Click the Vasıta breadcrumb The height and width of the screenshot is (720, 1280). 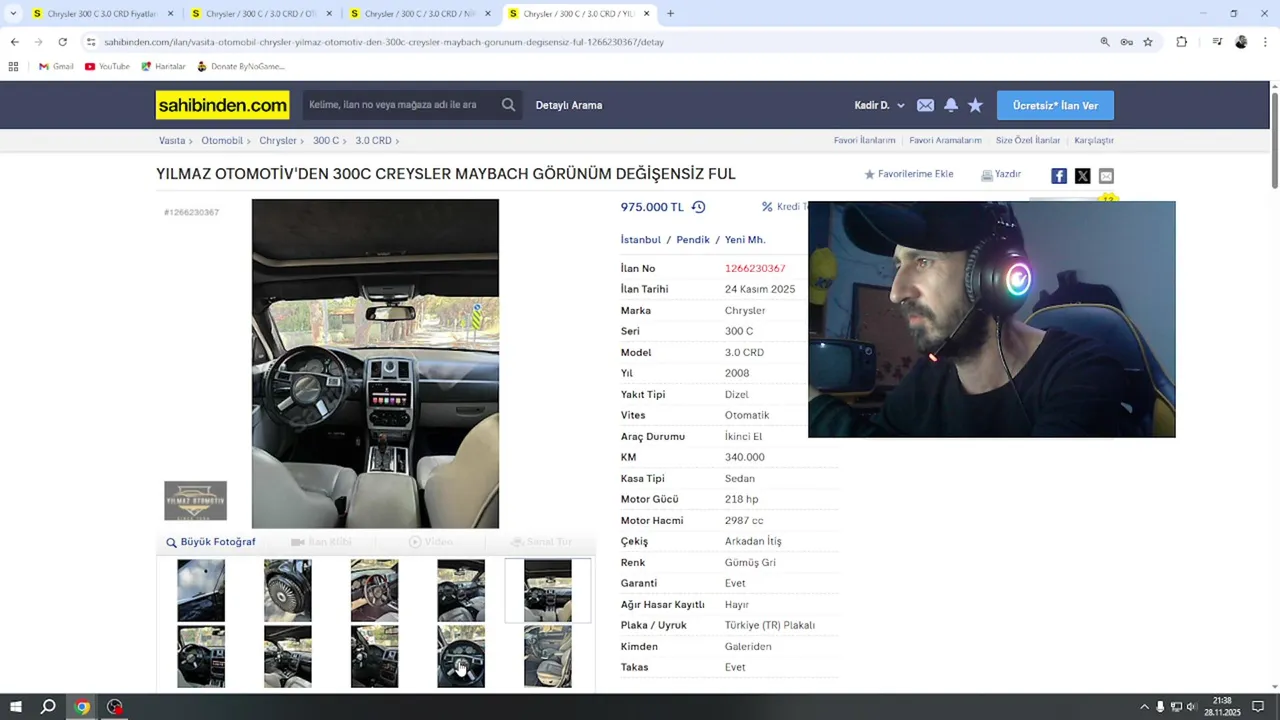tap(172, 141)
